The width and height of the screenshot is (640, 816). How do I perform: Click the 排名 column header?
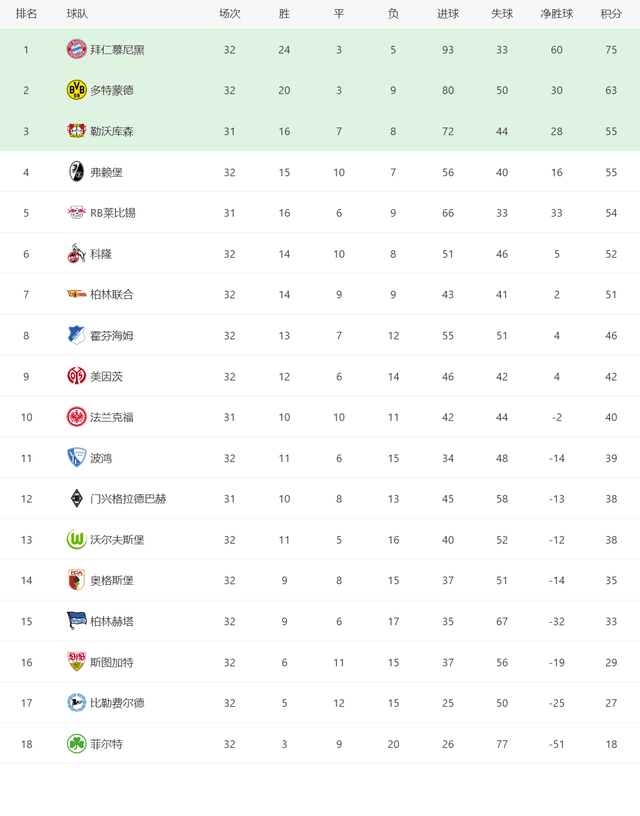point(26,14)
